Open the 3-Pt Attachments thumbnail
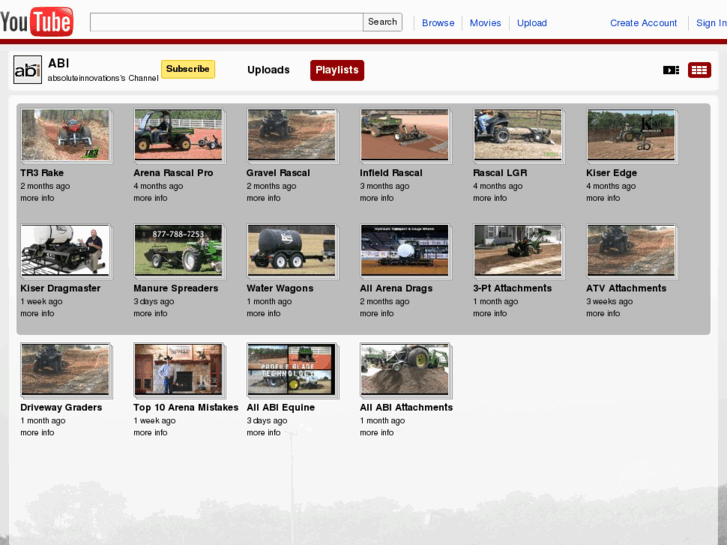The image size is (727, 545). [x=518, y=250]
